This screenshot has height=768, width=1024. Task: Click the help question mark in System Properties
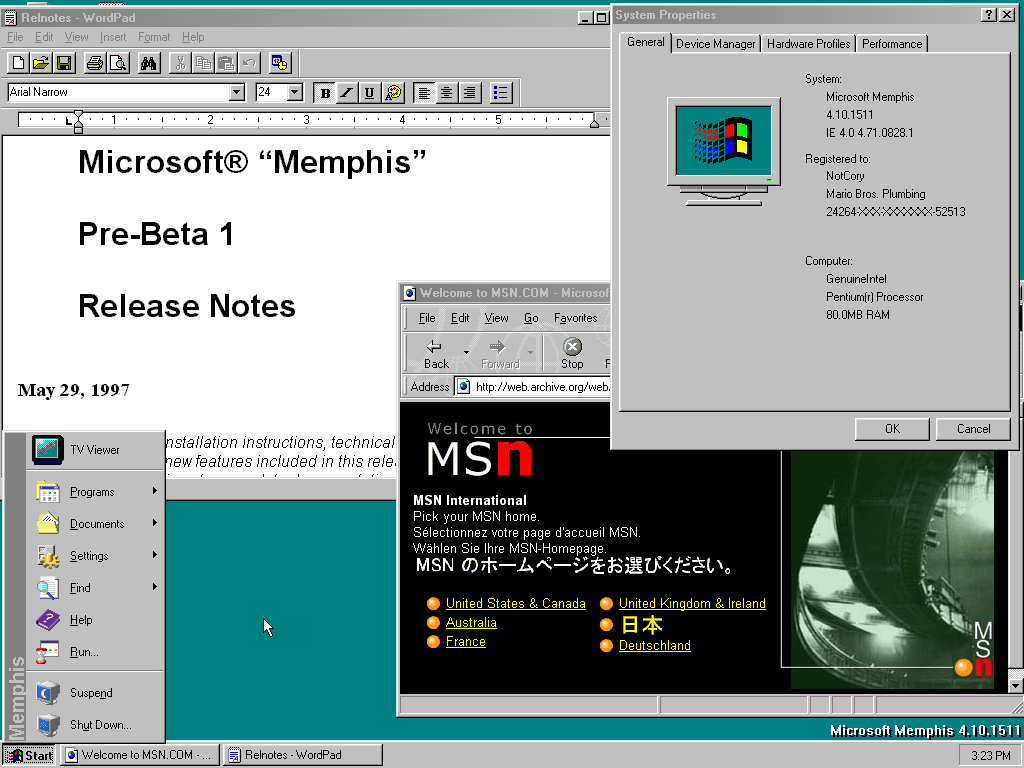[x=989, y=15]
